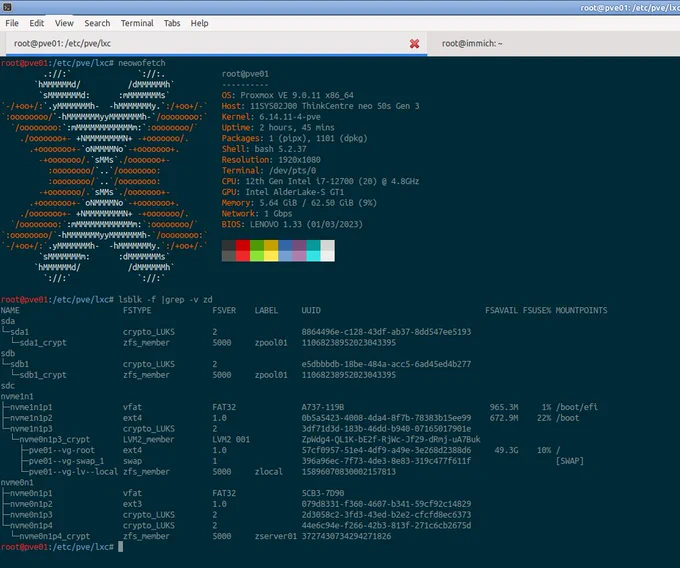Click the MOUNTPOINTS column header

[x=581, y=310]
